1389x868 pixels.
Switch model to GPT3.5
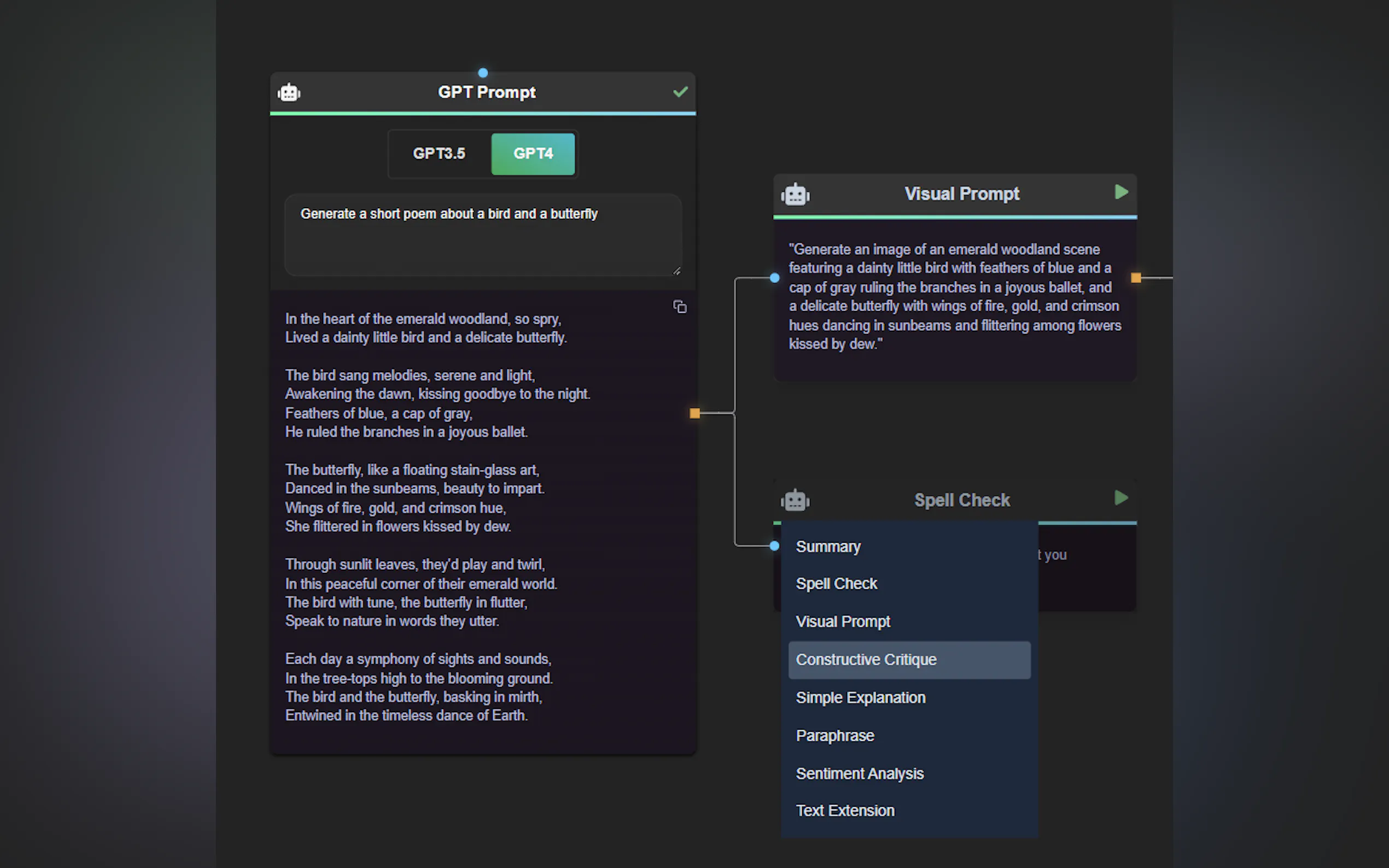(x=439, y=154)
